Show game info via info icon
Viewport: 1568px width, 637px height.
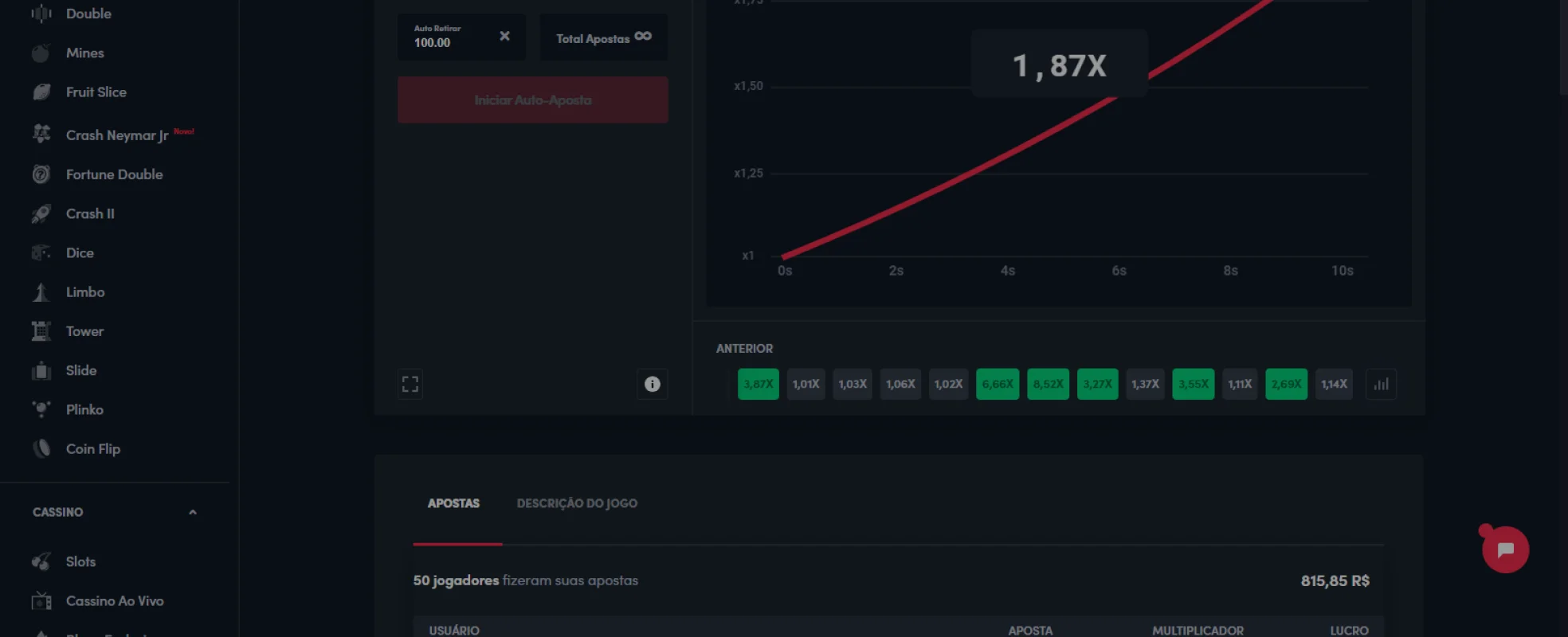click(x=652, y=385)
